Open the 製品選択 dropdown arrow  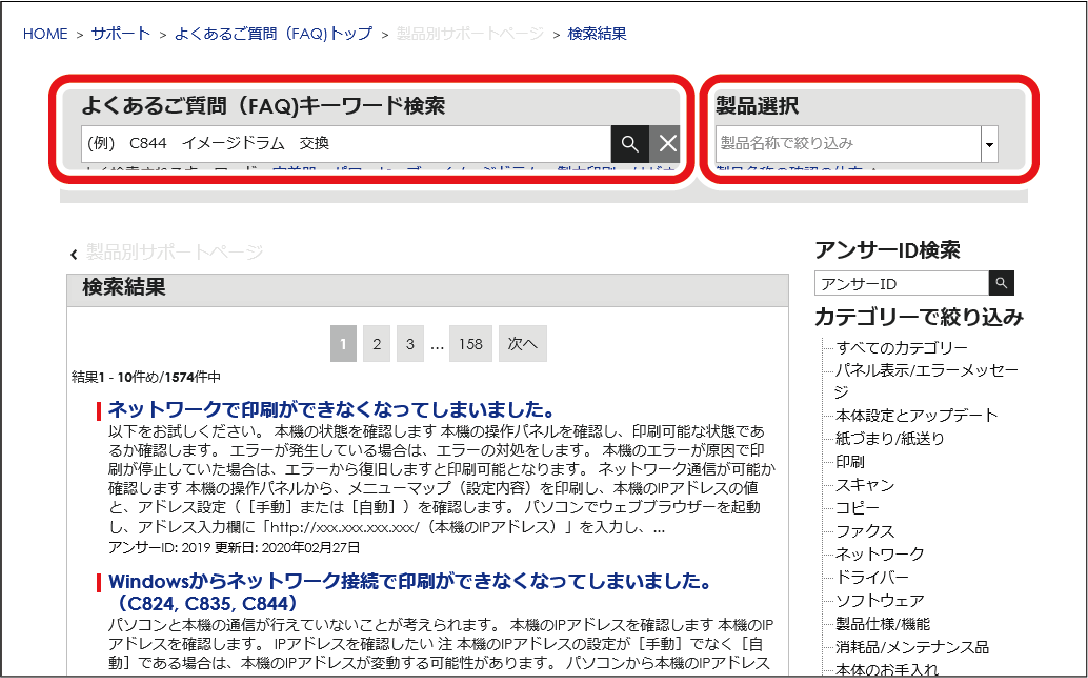pos(989,144)
